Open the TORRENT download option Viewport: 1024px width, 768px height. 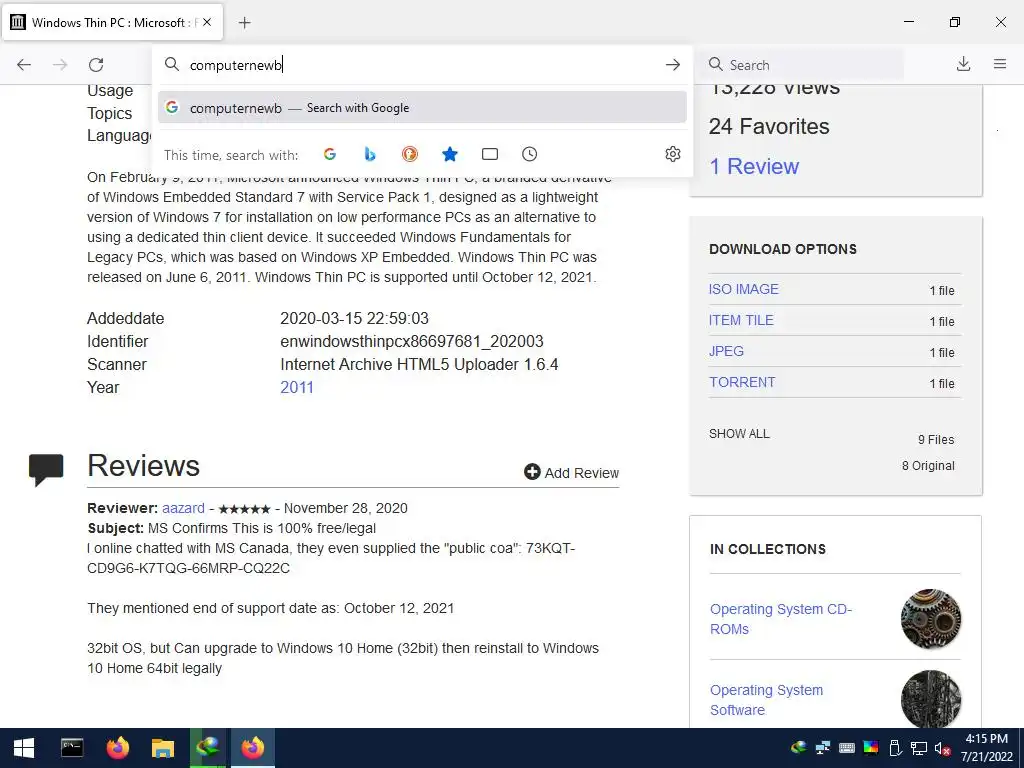tap(742, 382)
